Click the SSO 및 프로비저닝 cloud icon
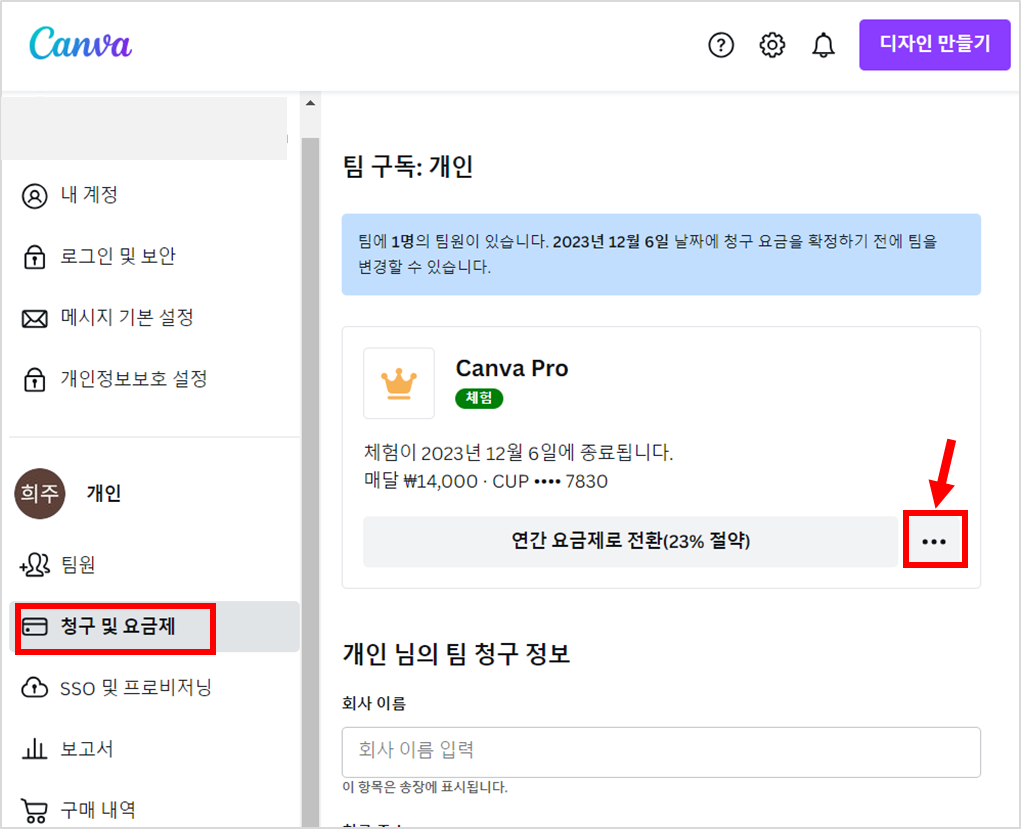The width and height of the screenshot is (1021, 829). click(x=35, y=688)
